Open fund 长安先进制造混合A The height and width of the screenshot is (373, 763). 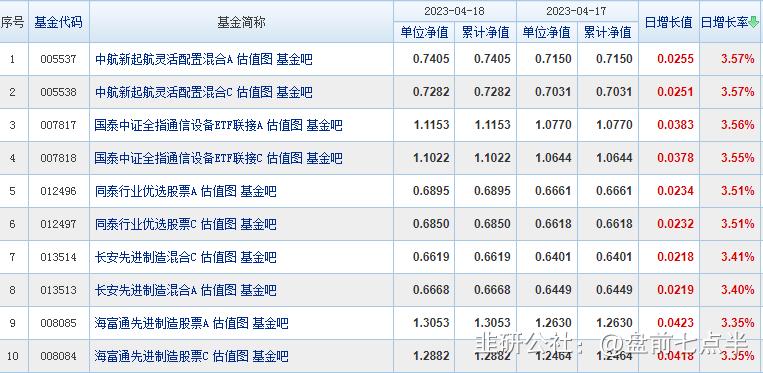point(146,290)
